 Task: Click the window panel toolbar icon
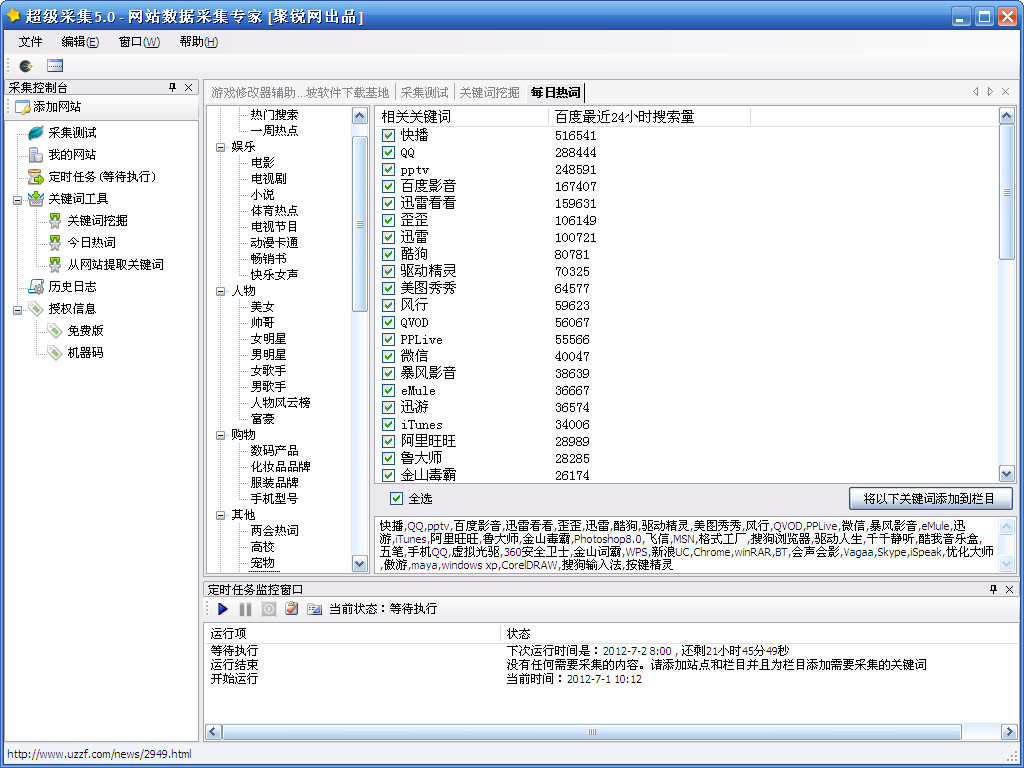point(55,65)
